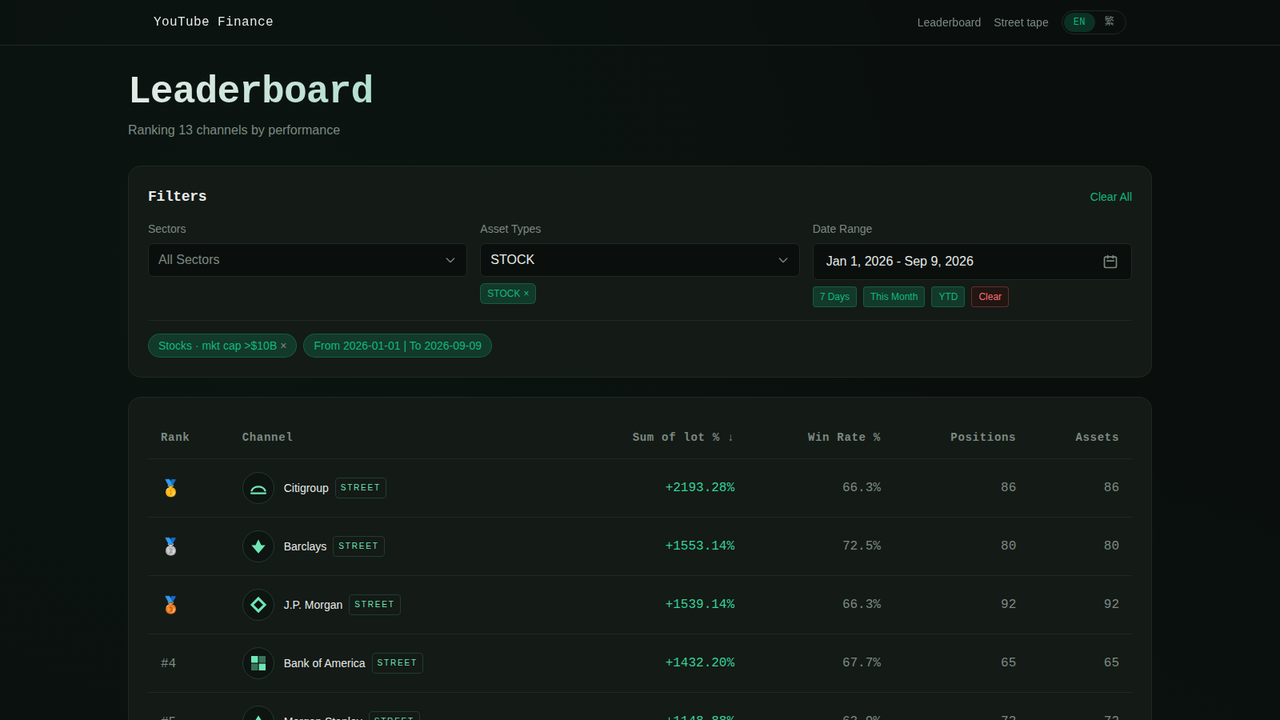Sort by Assets column header
Image resolution: width=1280 pixels, height=720 pixels.
click(1097, 437)
